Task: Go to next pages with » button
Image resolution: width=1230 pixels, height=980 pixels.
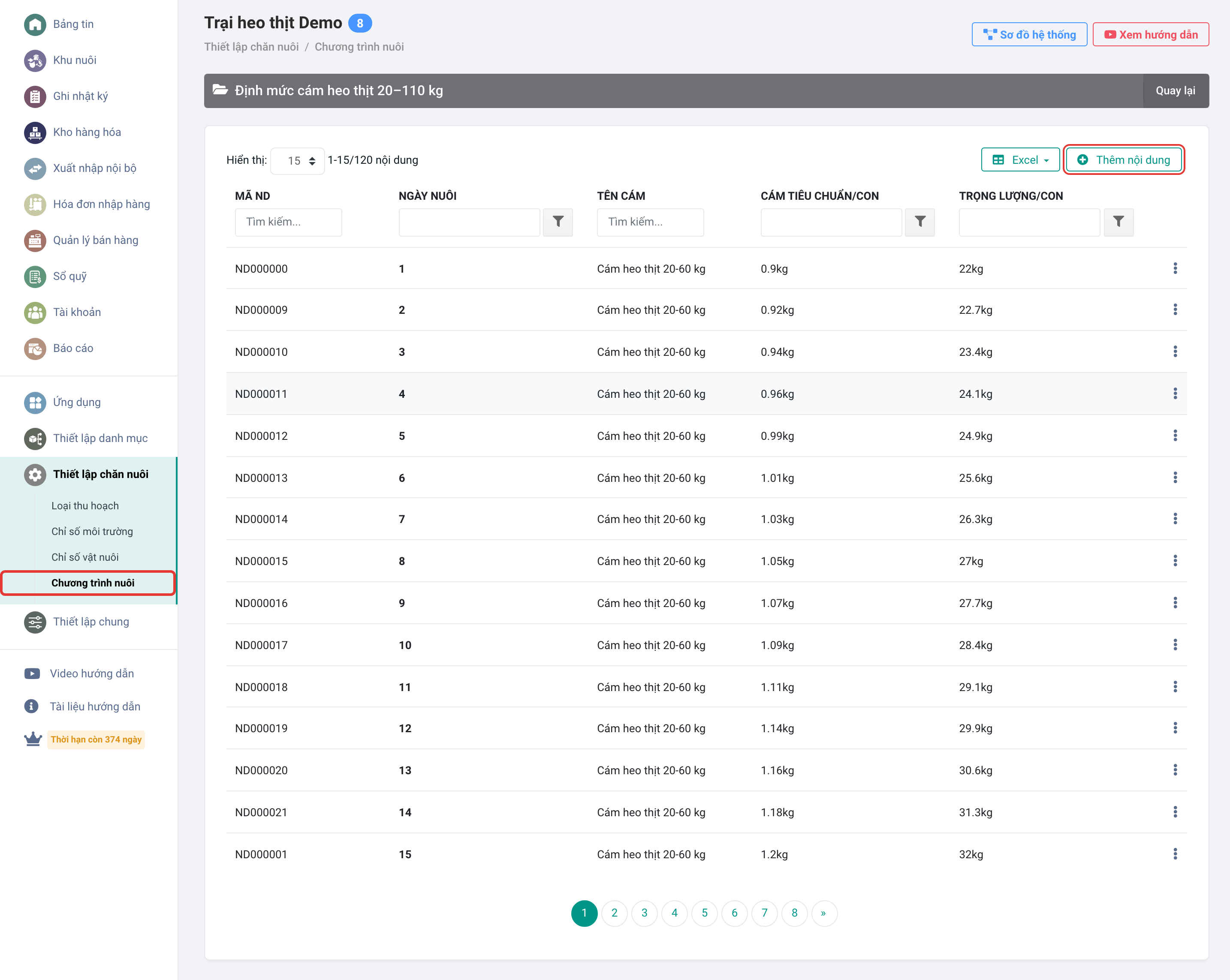Action: pos(824,913)
